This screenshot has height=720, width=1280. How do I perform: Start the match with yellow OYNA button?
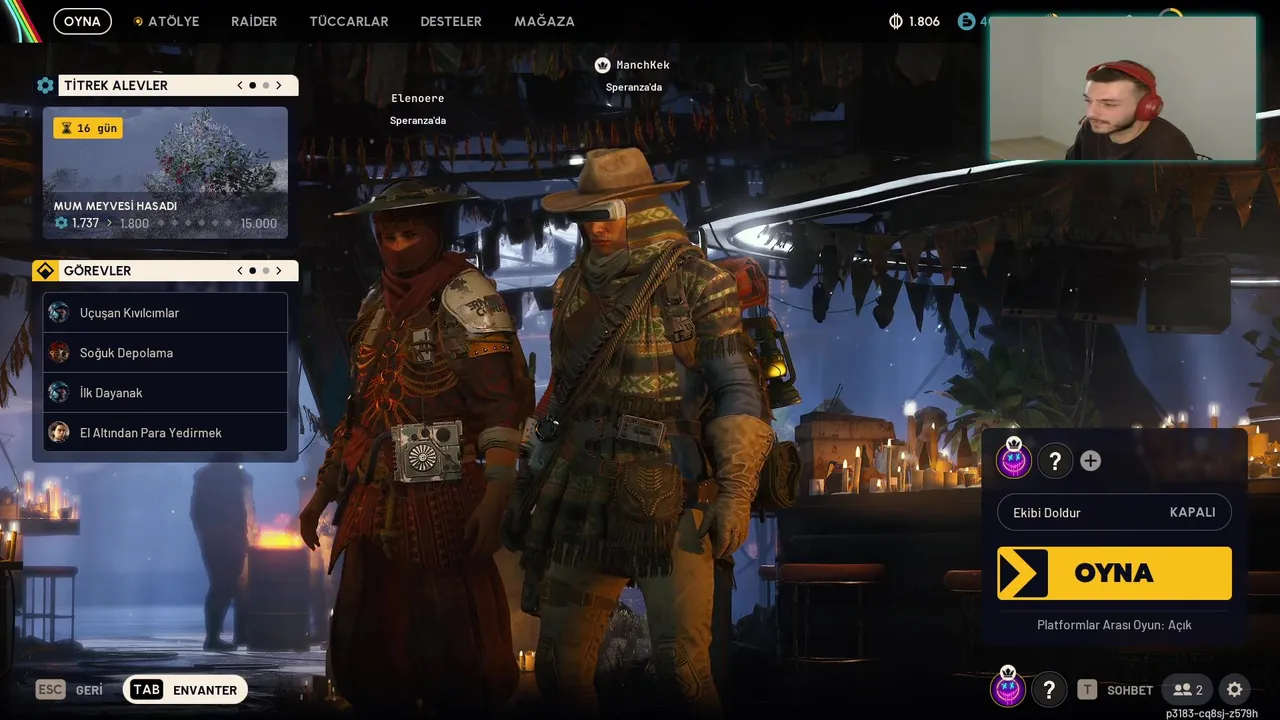pos(1114,573)
